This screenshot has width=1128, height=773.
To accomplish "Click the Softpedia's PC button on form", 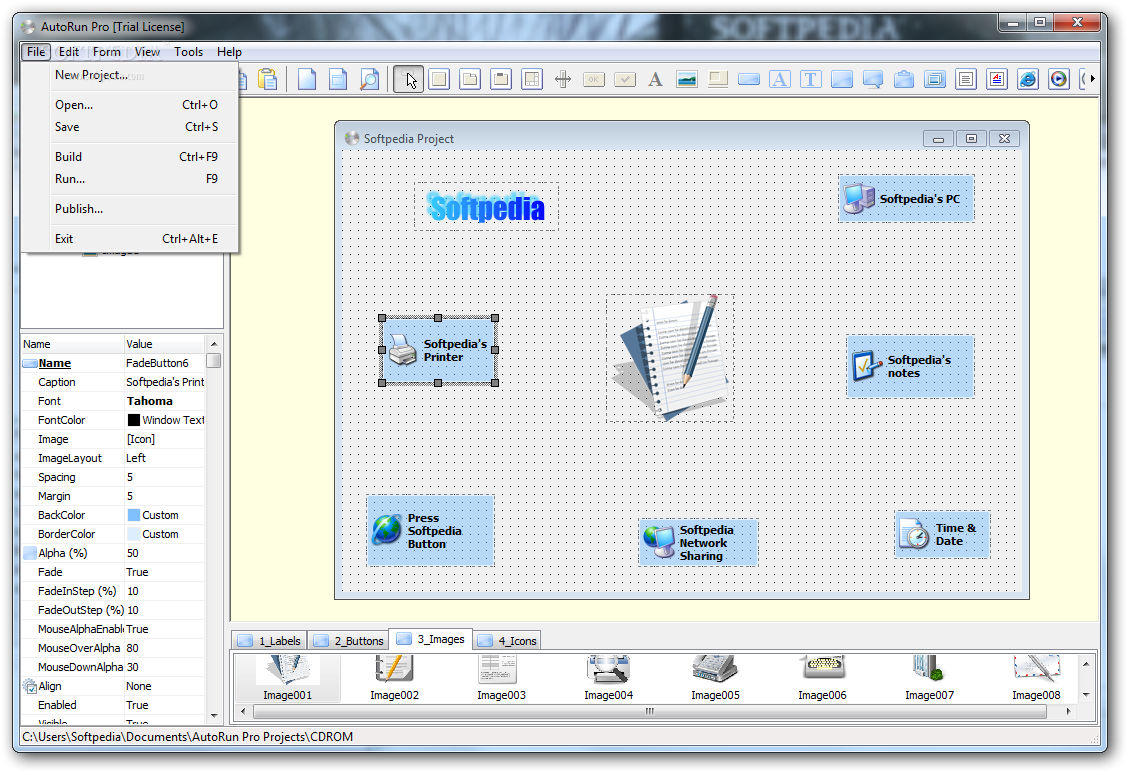I will 906,198.
